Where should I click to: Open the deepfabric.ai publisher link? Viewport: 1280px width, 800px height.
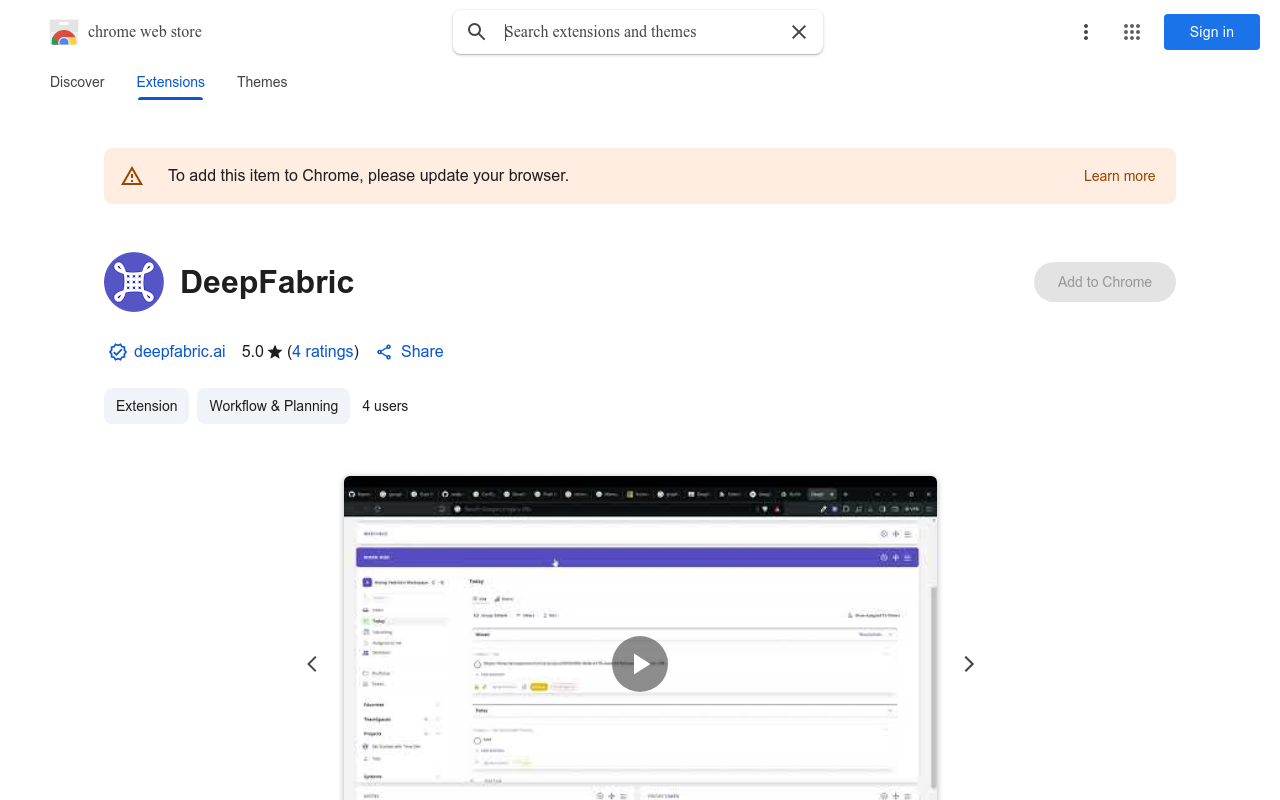coord(180,352)
